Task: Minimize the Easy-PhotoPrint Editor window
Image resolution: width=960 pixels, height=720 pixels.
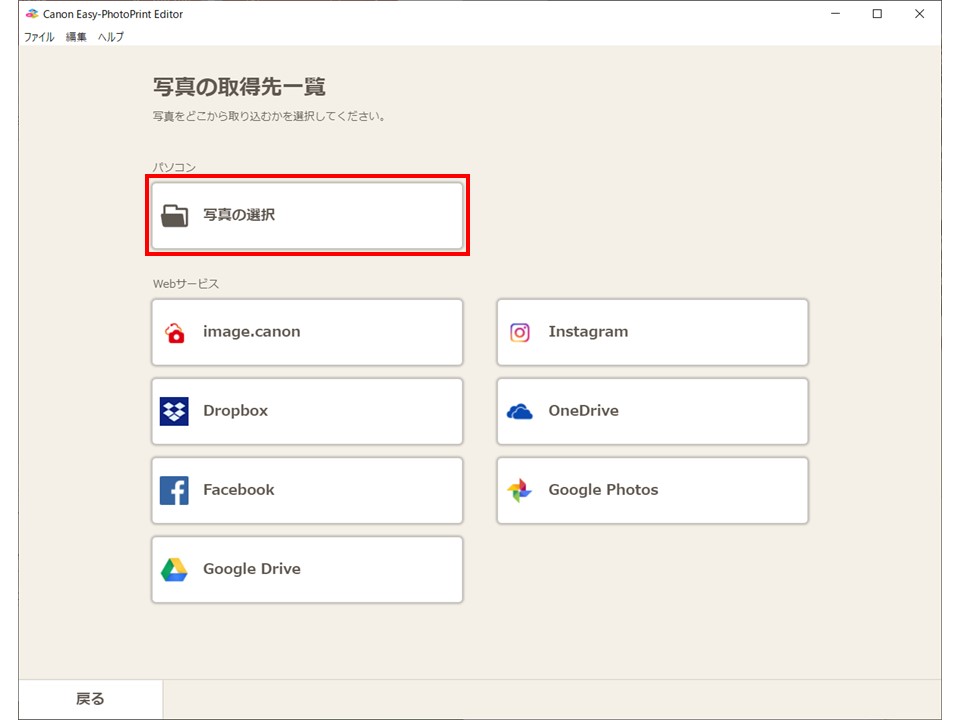Action: (835, 13)
